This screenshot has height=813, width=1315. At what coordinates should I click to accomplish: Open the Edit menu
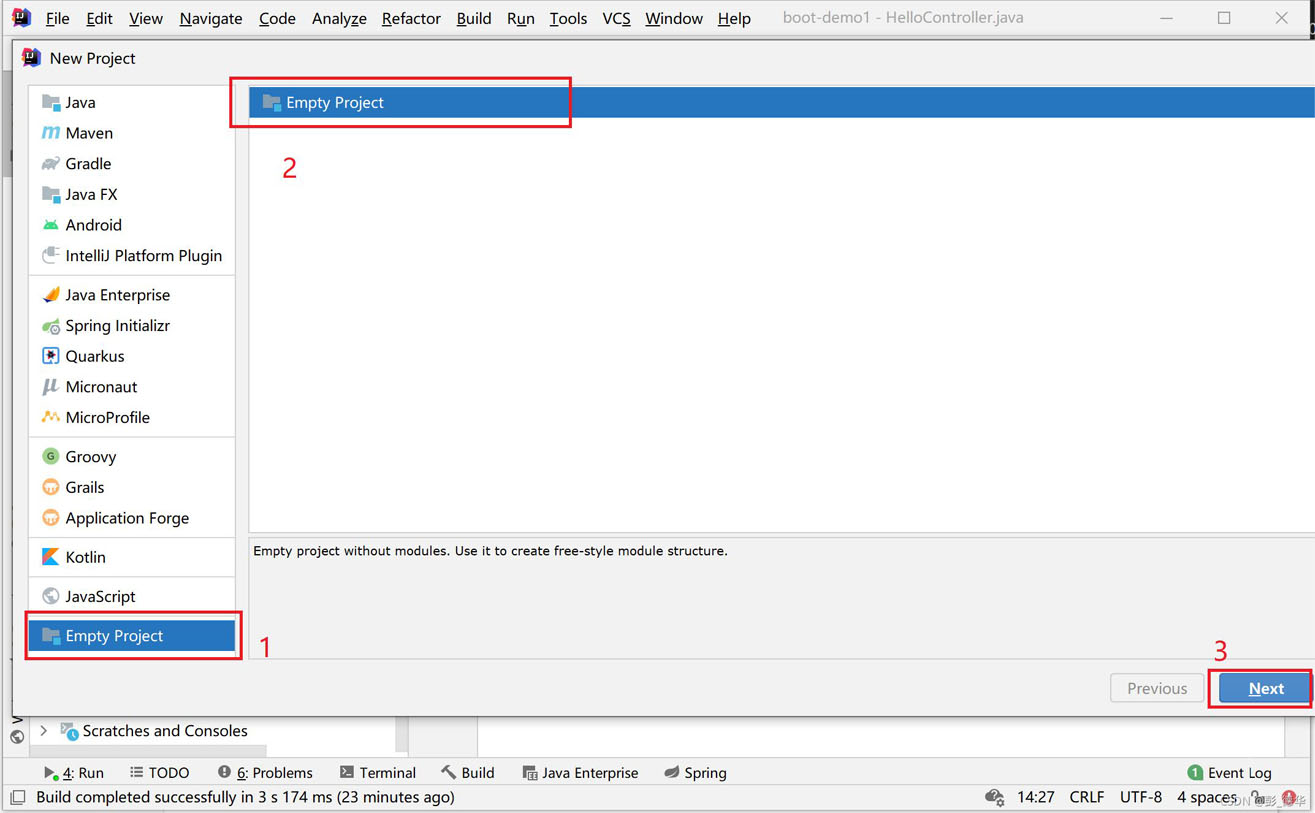click(99, 18)
